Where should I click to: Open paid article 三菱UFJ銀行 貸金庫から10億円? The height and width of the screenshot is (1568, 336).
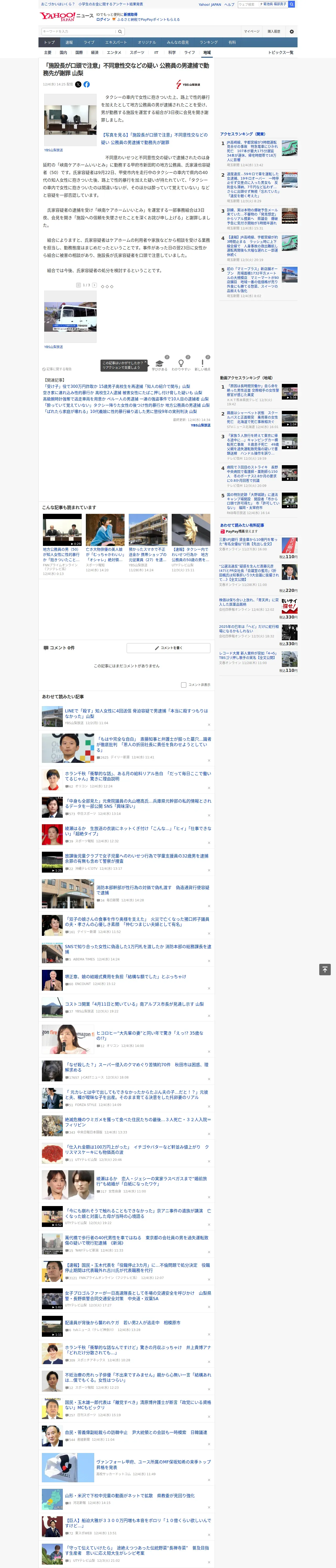pos(248,541)
